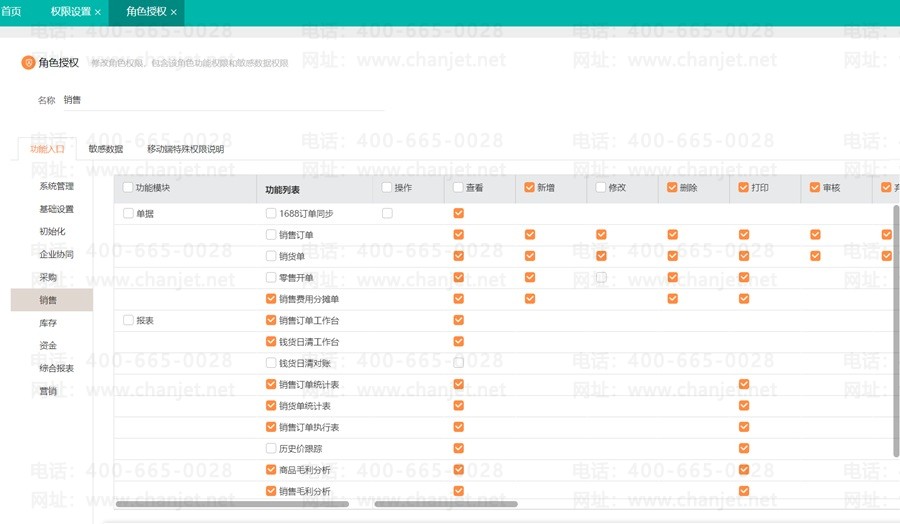900x524 pixels.
Task: Open the 首页 tab
Action: 11,11
